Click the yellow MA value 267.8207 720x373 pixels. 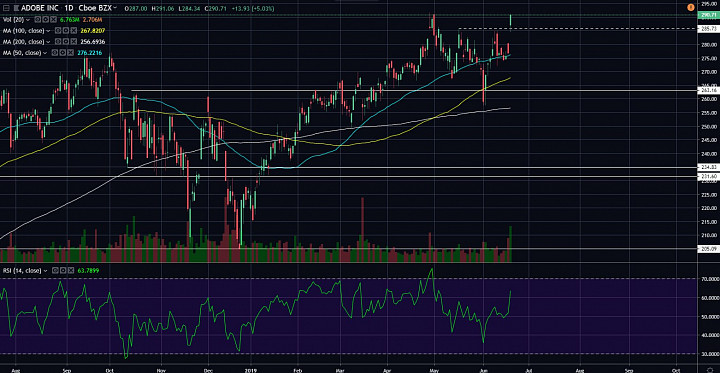(x=93, y=31)
